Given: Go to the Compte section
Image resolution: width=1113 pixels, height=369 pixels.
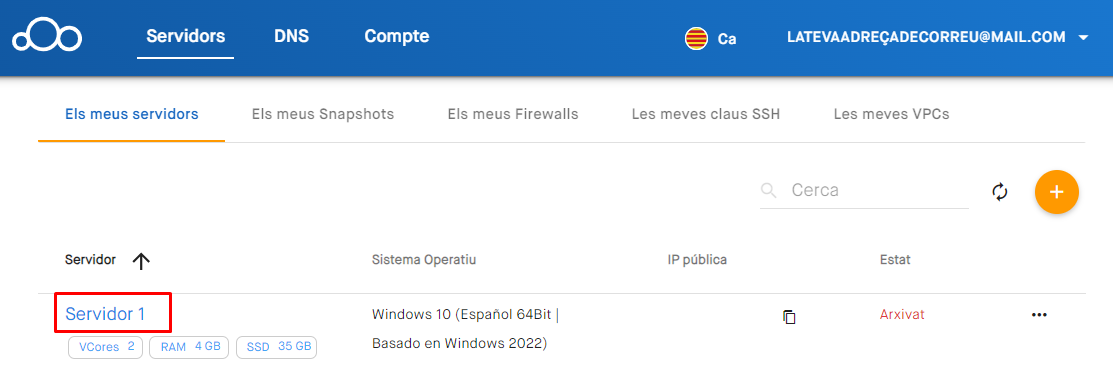Looking at the screenshot, I should (397, 36).
